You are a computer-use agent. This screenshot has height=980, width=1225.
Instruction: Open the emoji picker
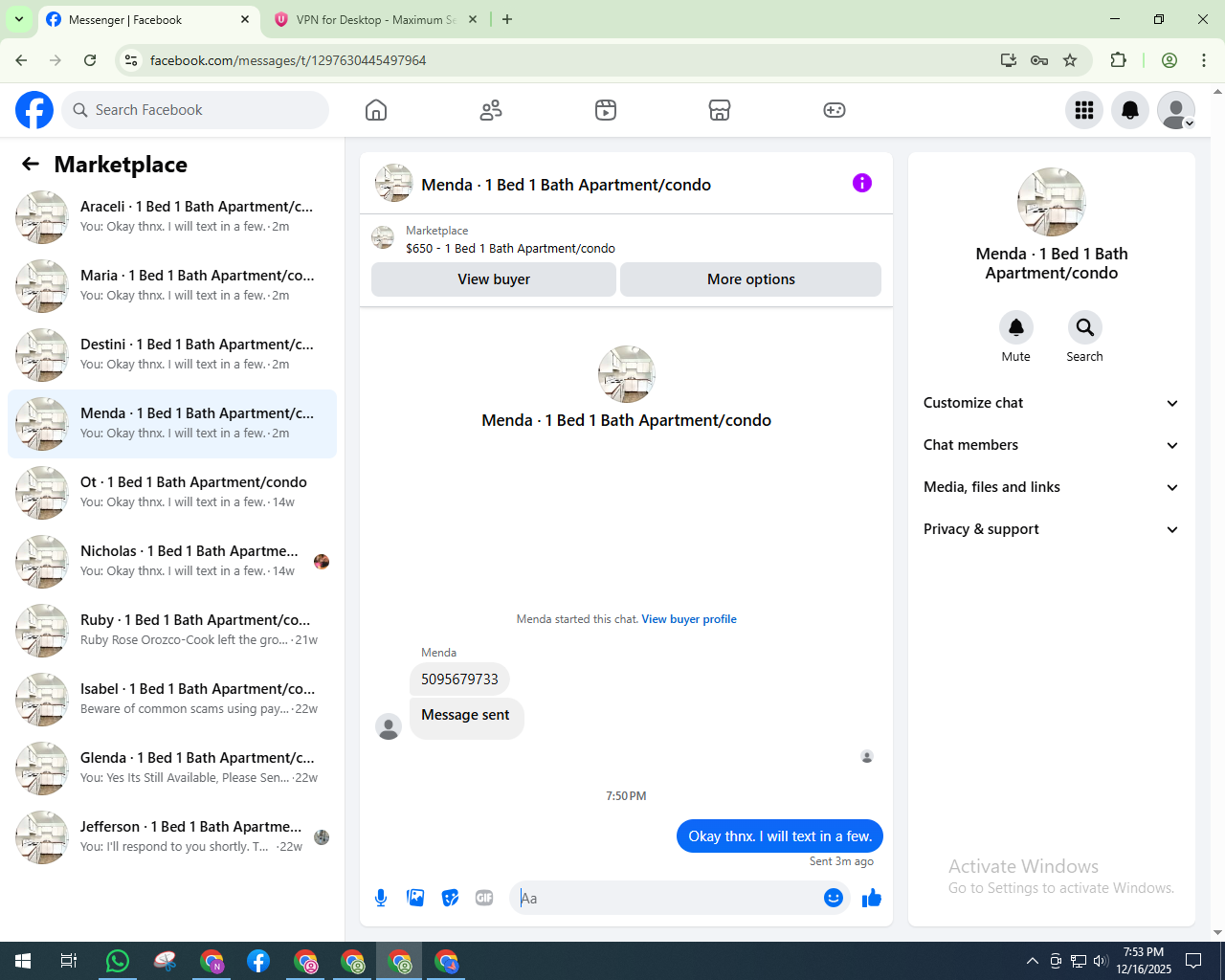point(834,898)
